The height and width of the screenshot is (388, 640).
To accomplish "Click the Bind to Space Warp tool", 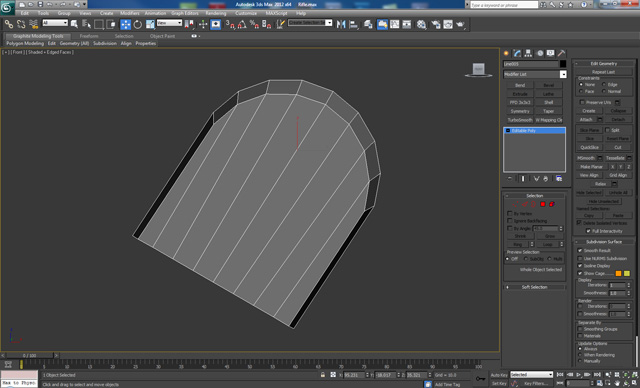I will (x=33, y=24).
